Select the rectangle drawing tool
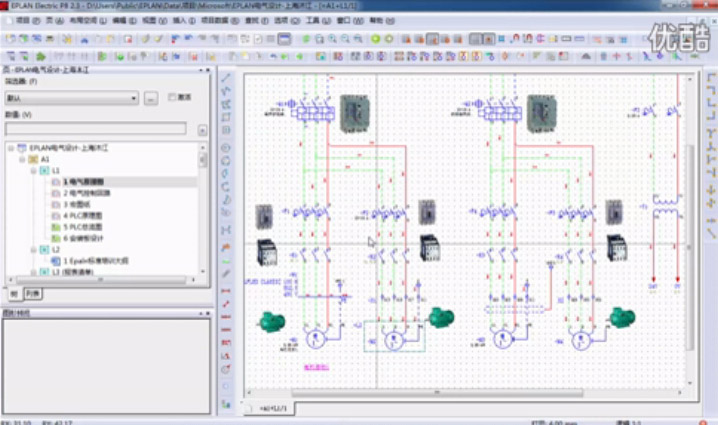This screenshot has width=718, height=425. coord(226,117)
